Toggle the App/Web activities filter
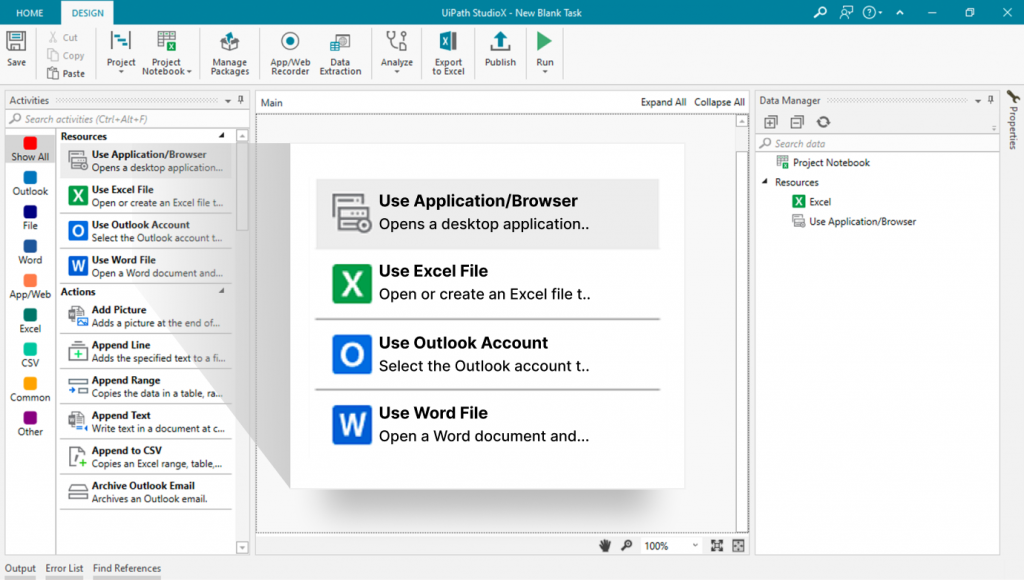This screenshot has width=1024, height=580. pyautogui.click(x=30, y=287)
